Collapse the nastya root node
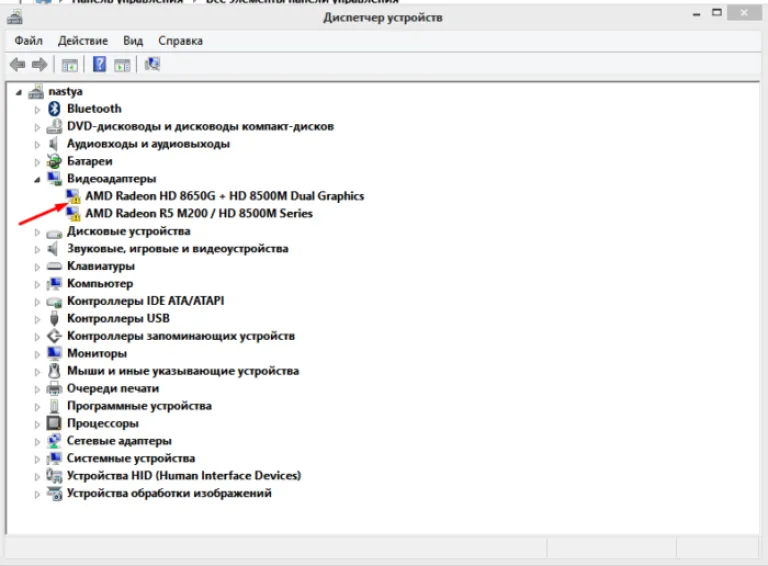The width and height of the screenshot is (768, 566). pos(19,92)
